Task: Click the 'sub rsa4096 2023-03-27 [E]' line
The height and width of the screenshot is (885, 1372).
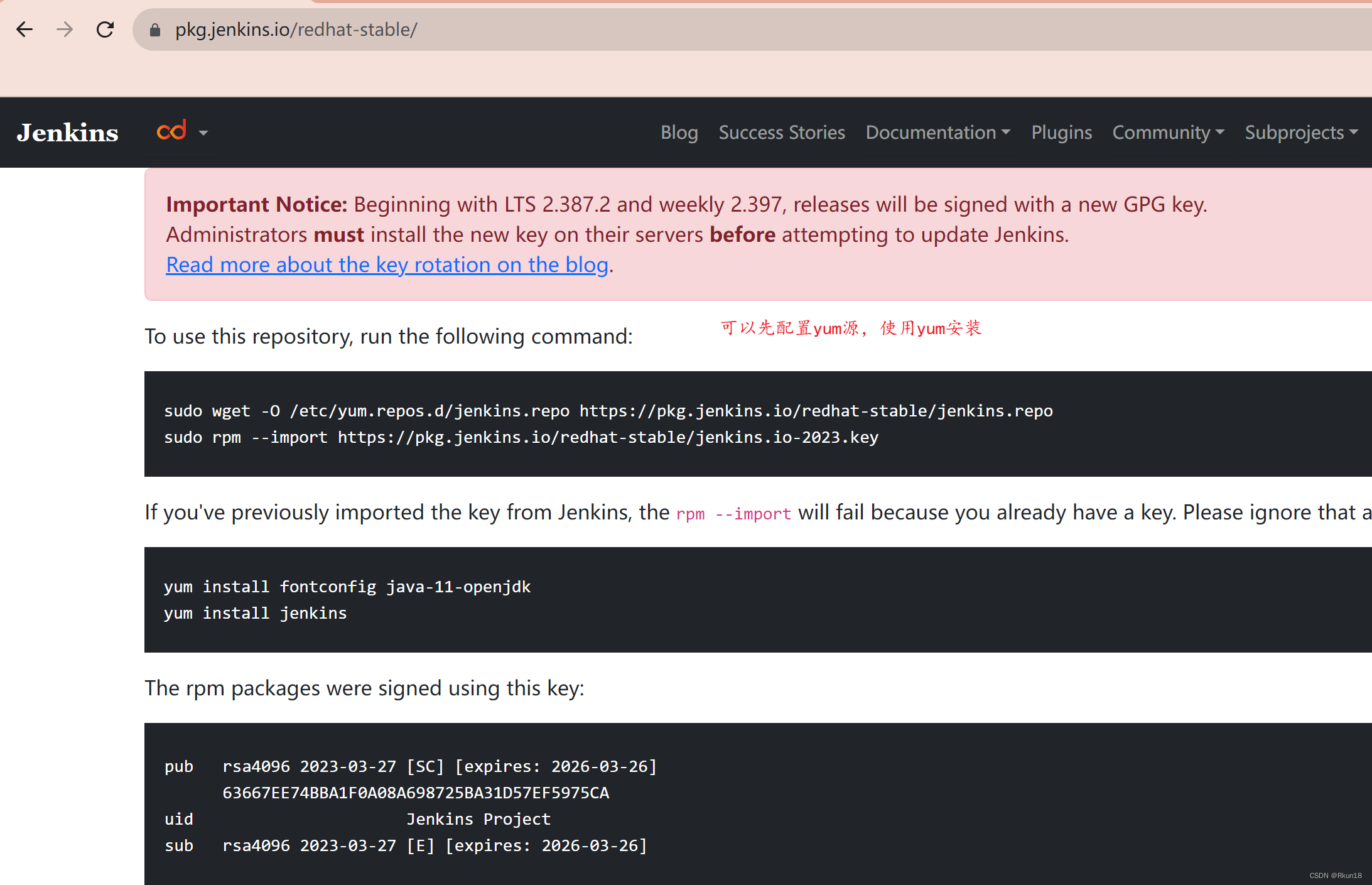Action: [406, 845]
